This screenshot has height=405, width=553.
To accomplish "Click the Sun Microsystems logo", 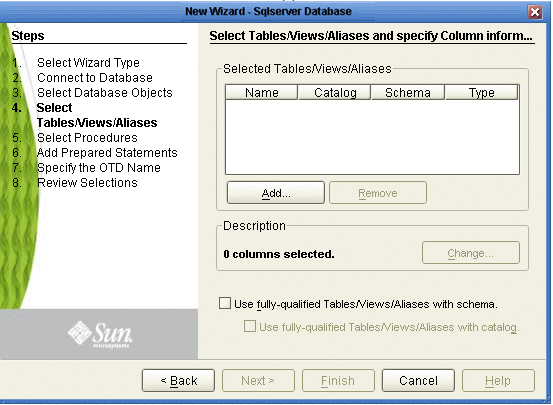I will 100,334.
